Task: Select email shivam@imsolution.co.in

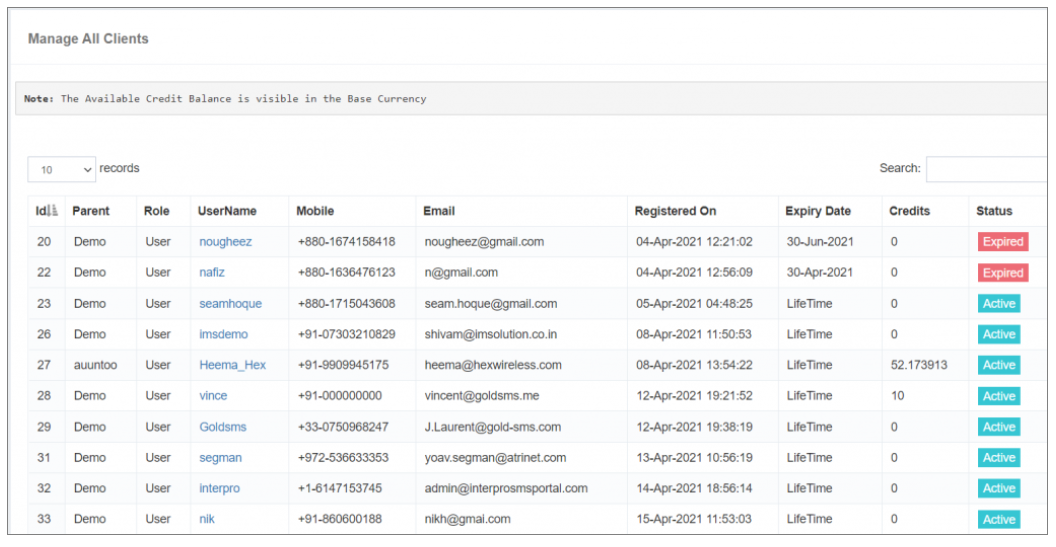Action: coord(491,334)
